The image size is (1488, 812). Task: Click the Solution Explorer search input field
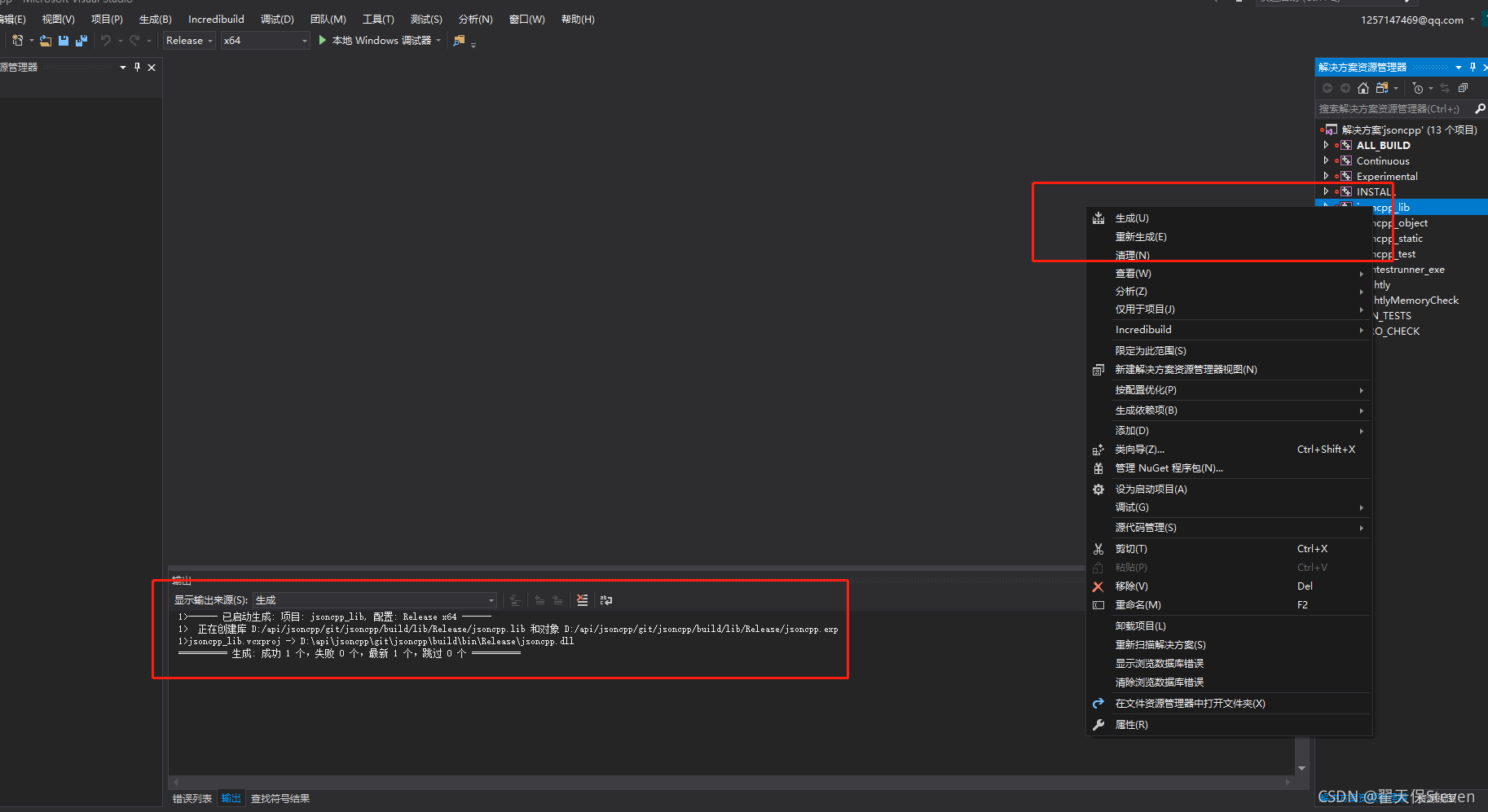(x=1393, y=108)
